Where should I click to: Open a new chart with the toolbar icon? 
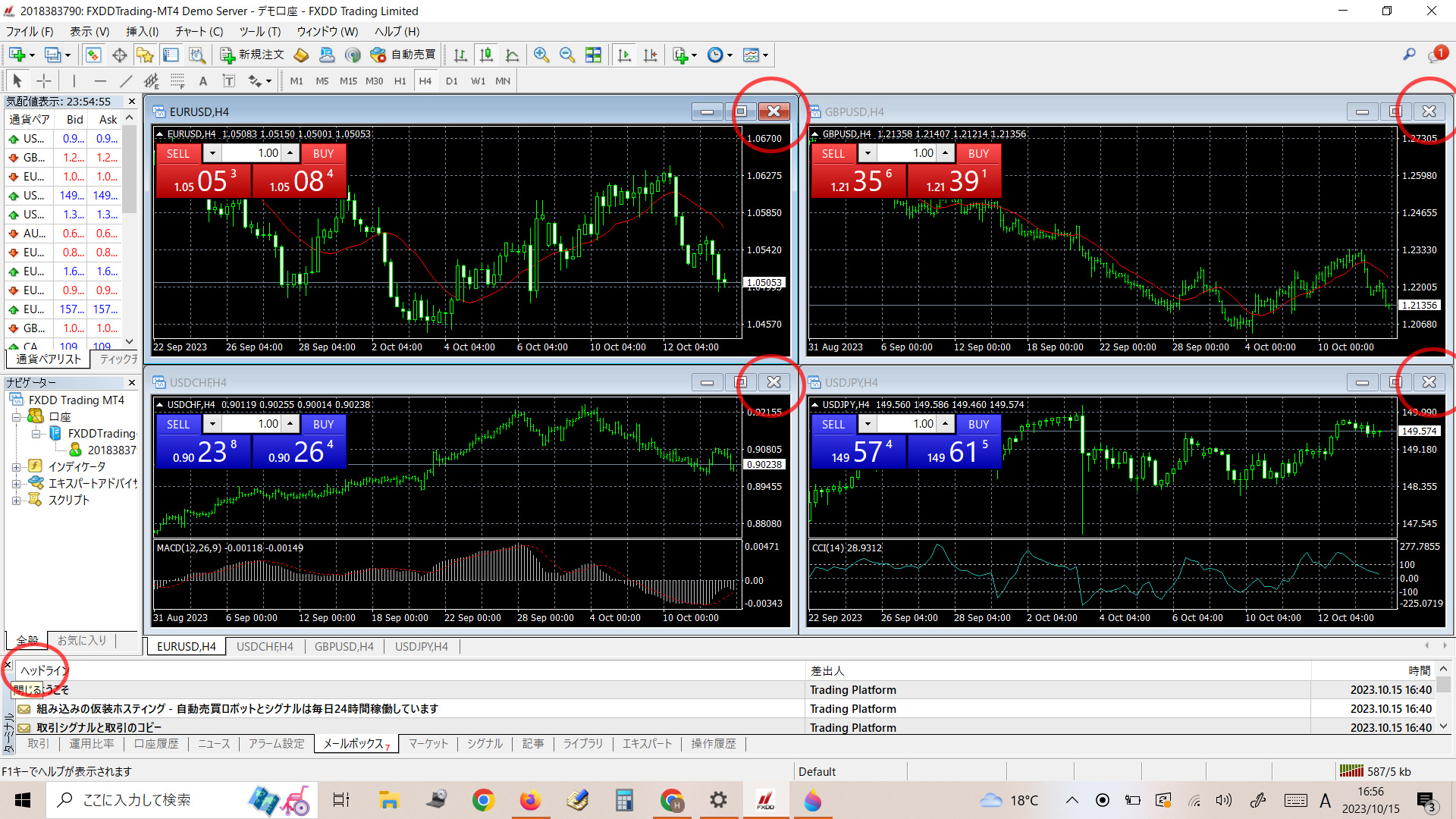pos(17,55)
